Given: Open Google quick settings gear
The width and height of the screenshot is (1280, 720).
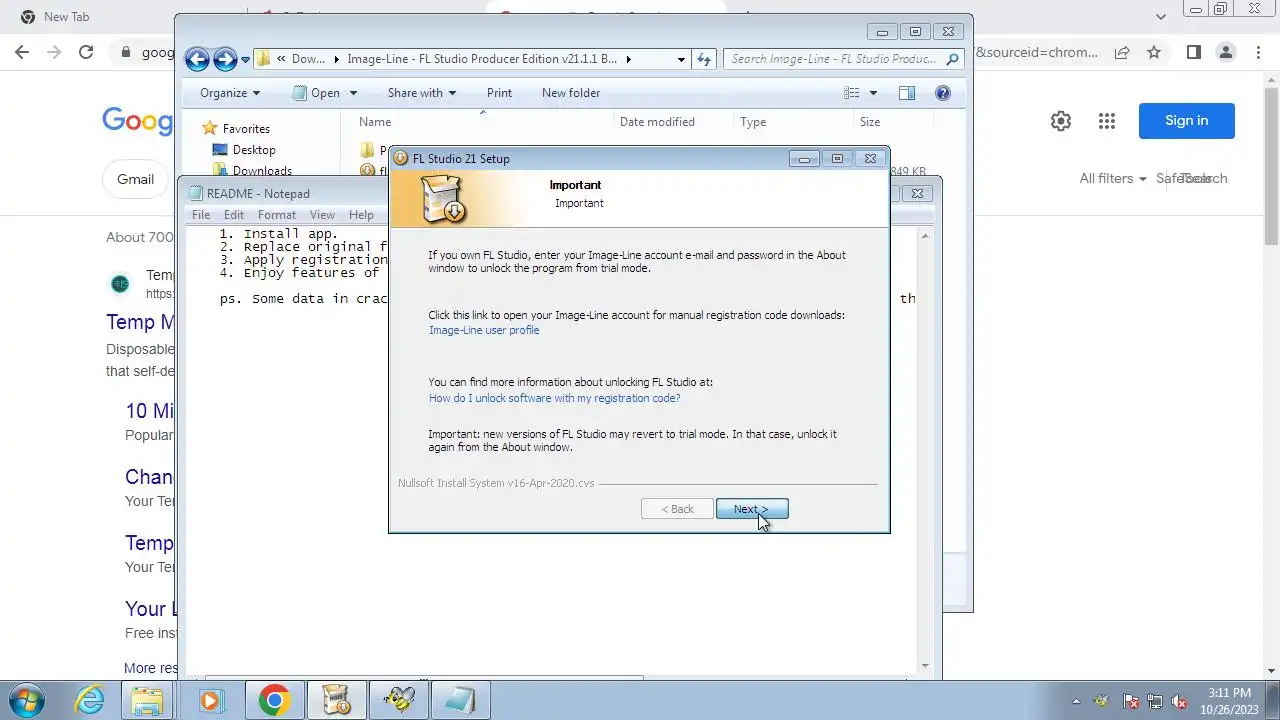Looking at the screenshot, I should point(1061,121).
